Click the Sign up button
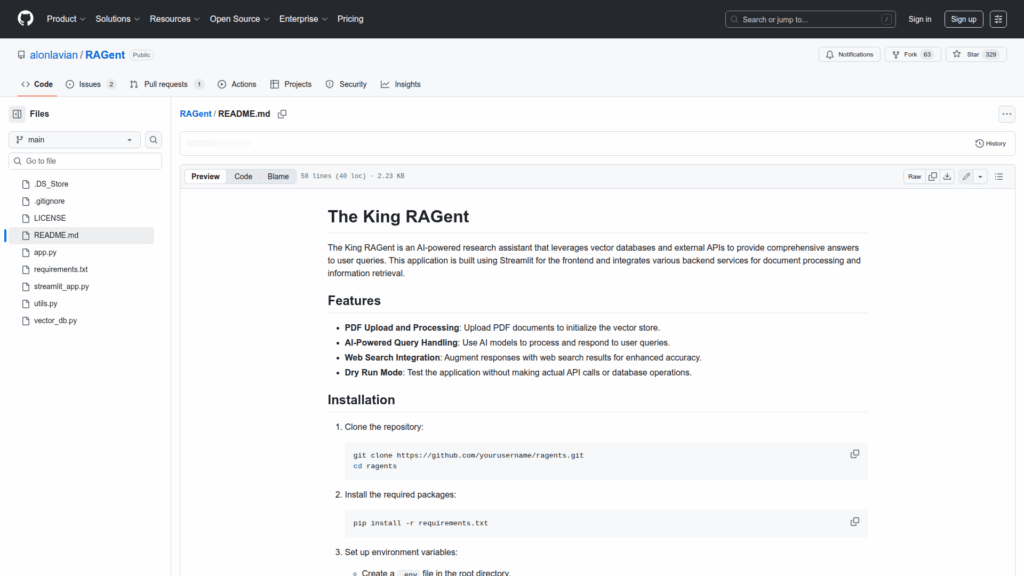Image resolution: width=1024 pixels, height=576 pixels. (964, 19)
